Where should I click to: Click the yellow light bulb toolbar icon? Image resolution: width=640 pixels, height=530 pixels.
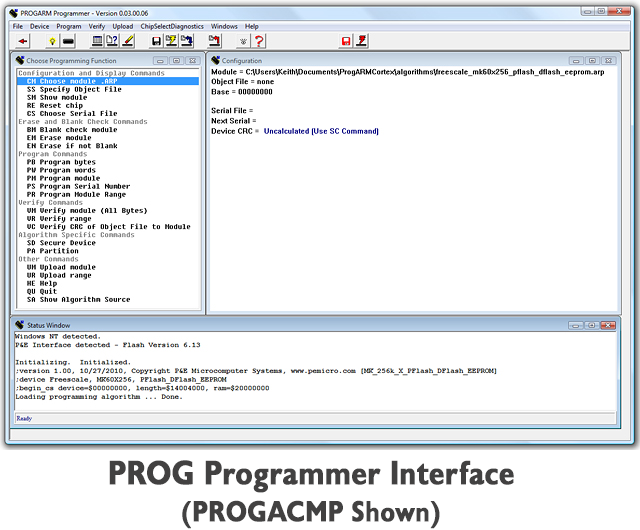pos(52,41)
